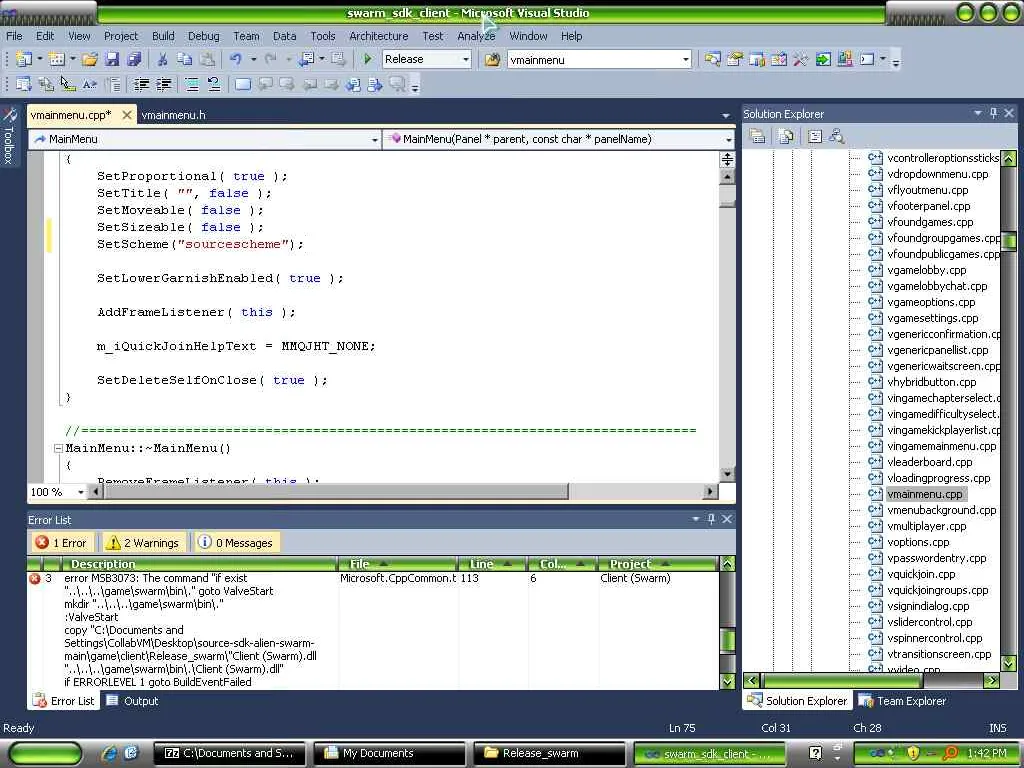This screenshot has width=1024, height=768.
Task: Open Solution Explorer window position dropdown
Action: click(x=978, y=113)
